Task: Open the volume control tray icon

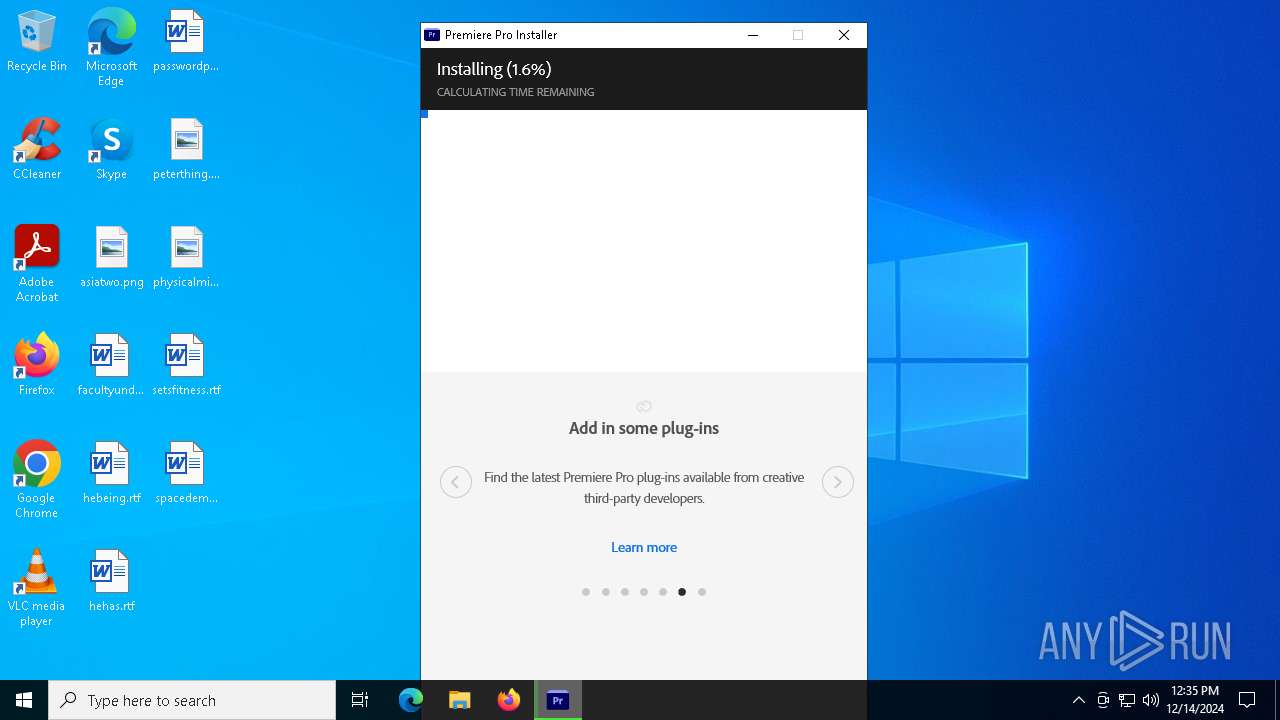Action: pos(1151,700)
